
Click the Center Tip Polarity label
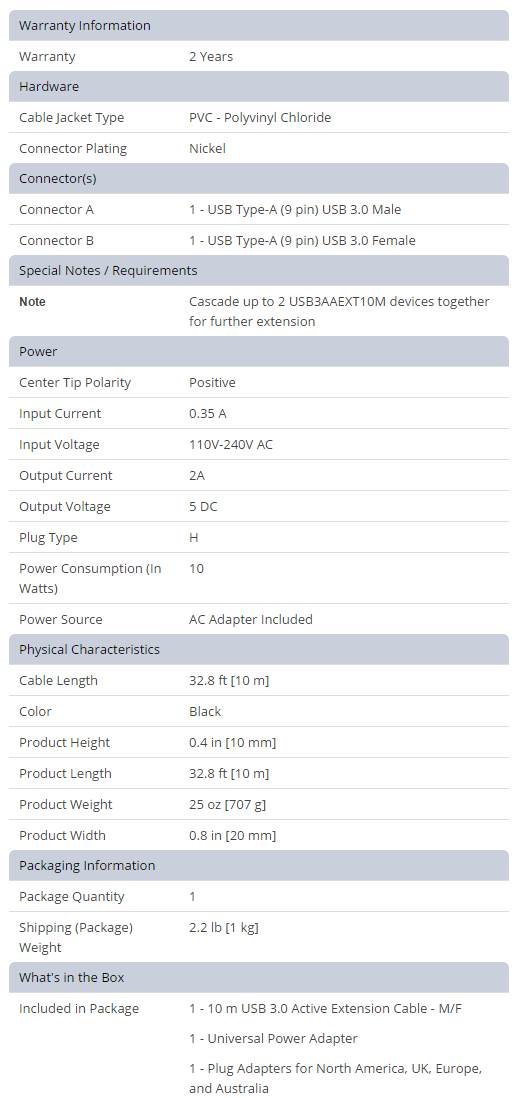pyautogui.click(x=75, y=383)
